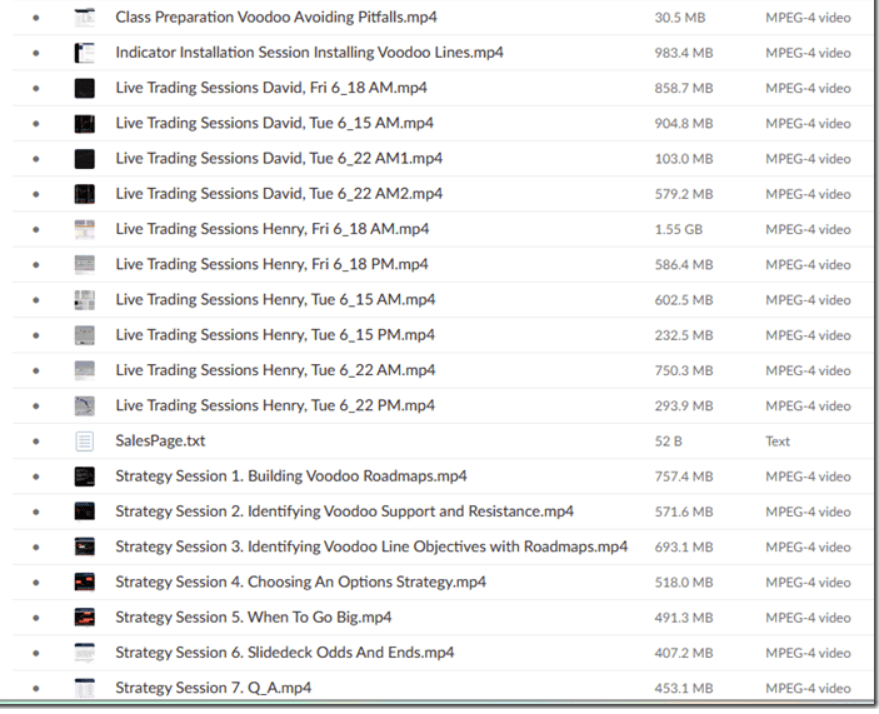Image resolution: width=879 pixels, height=714 pixels.
Task: Open the Strategy Session 7 Q_A thumbnail
Action: click(x=84, y=687)
